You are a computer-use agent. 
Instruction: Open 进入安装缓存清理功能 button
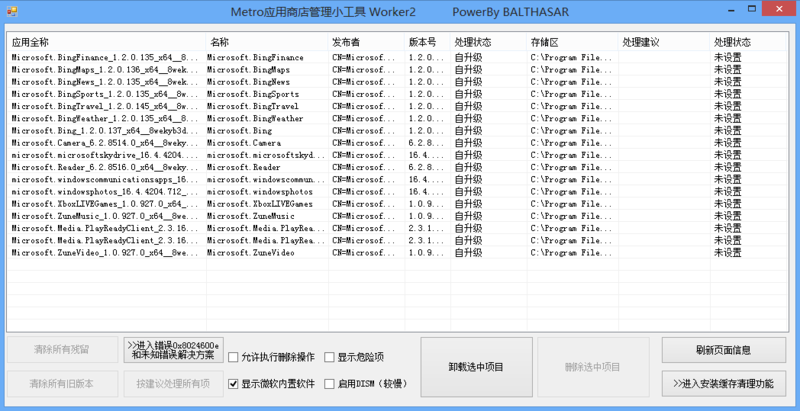click(x=723, y=383)
